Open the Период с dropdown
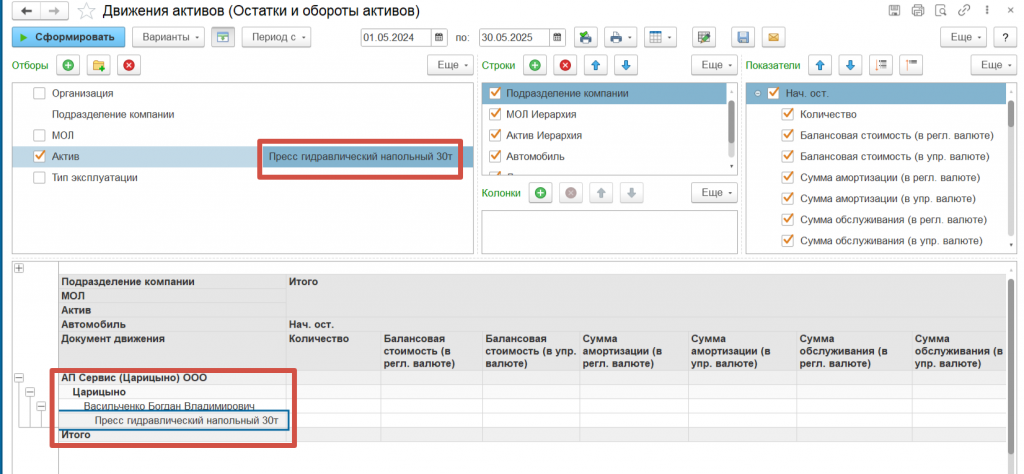Image resolution: width=1024 pixels, height=474 pixels. 276,37
